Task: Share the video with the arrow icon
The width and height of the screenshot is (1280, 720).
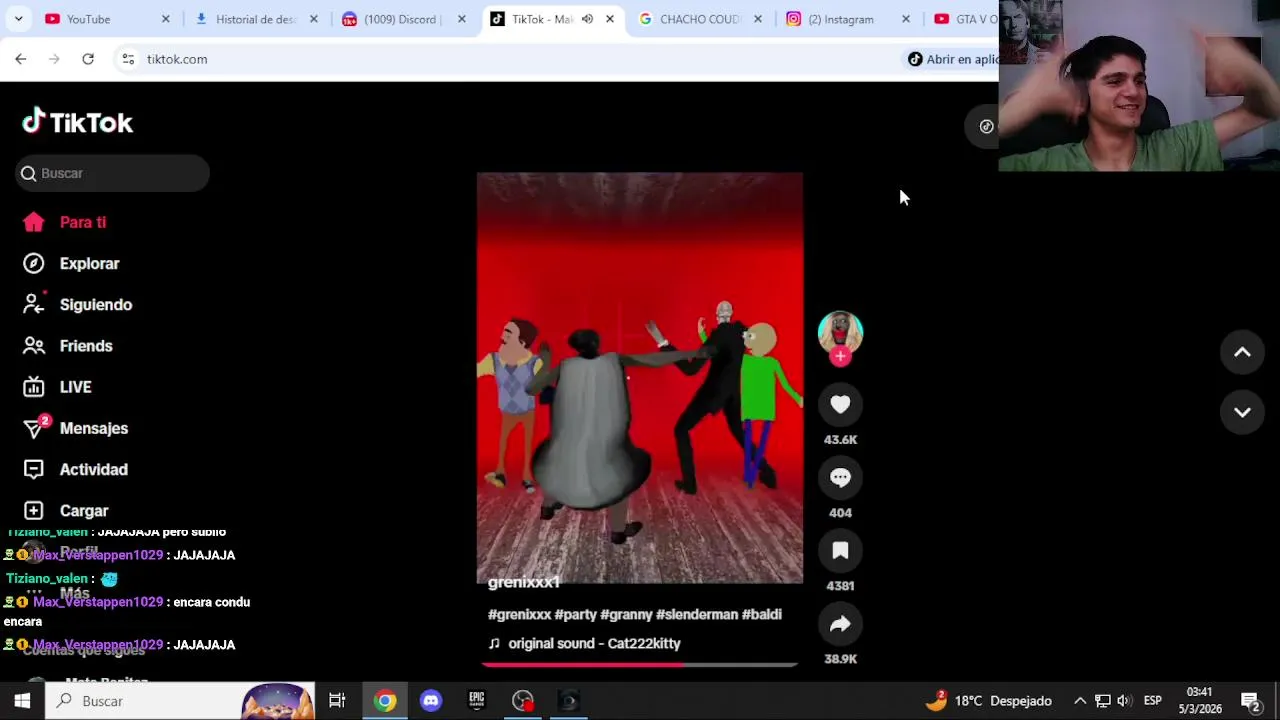Action: pyautogui.click(x=840, y=624)
